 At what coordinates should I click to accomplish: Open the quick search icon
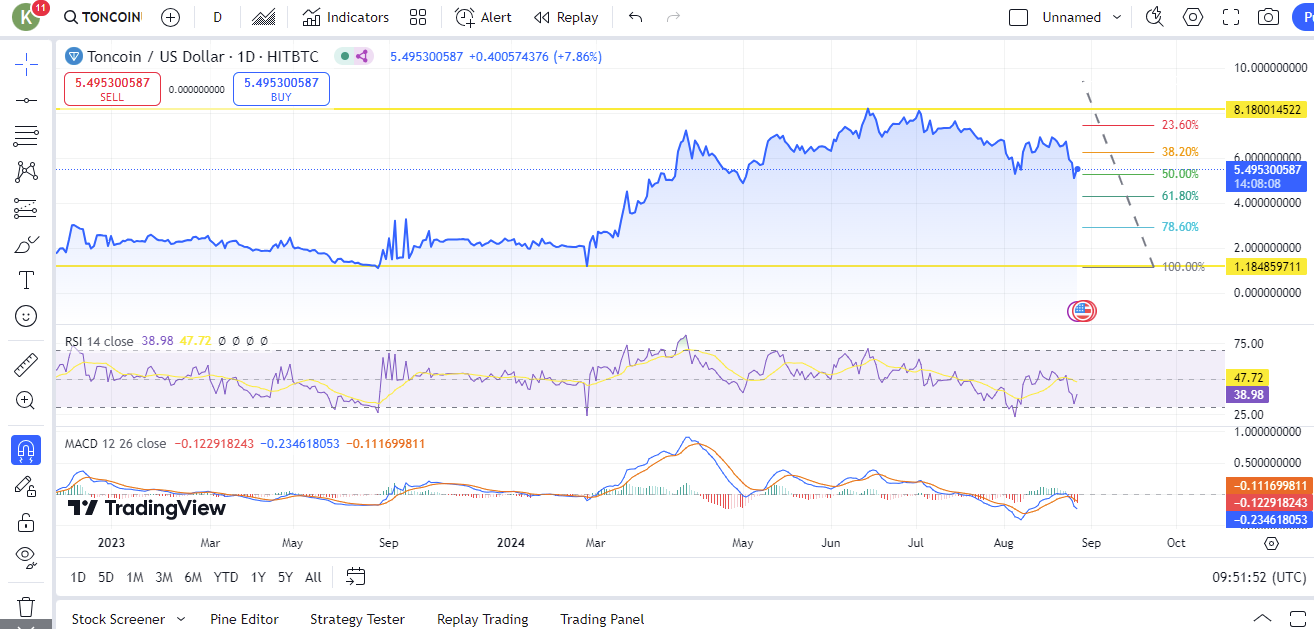1155,17
